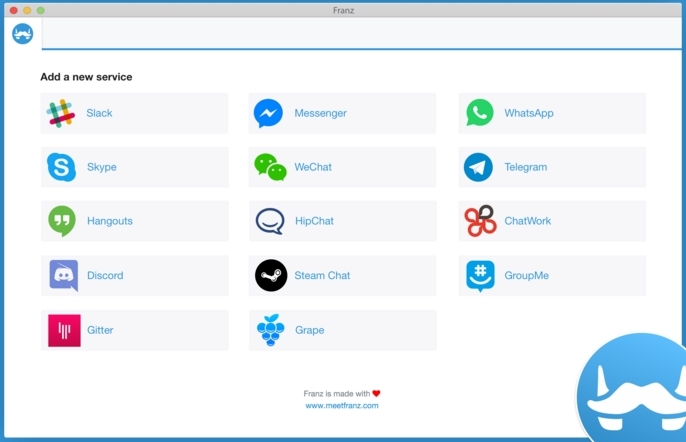The width and height of the screenshot is (686, 442).
Task: Click the Gitter pink icon
Action: pyautogui.click(x=63, y=330)
